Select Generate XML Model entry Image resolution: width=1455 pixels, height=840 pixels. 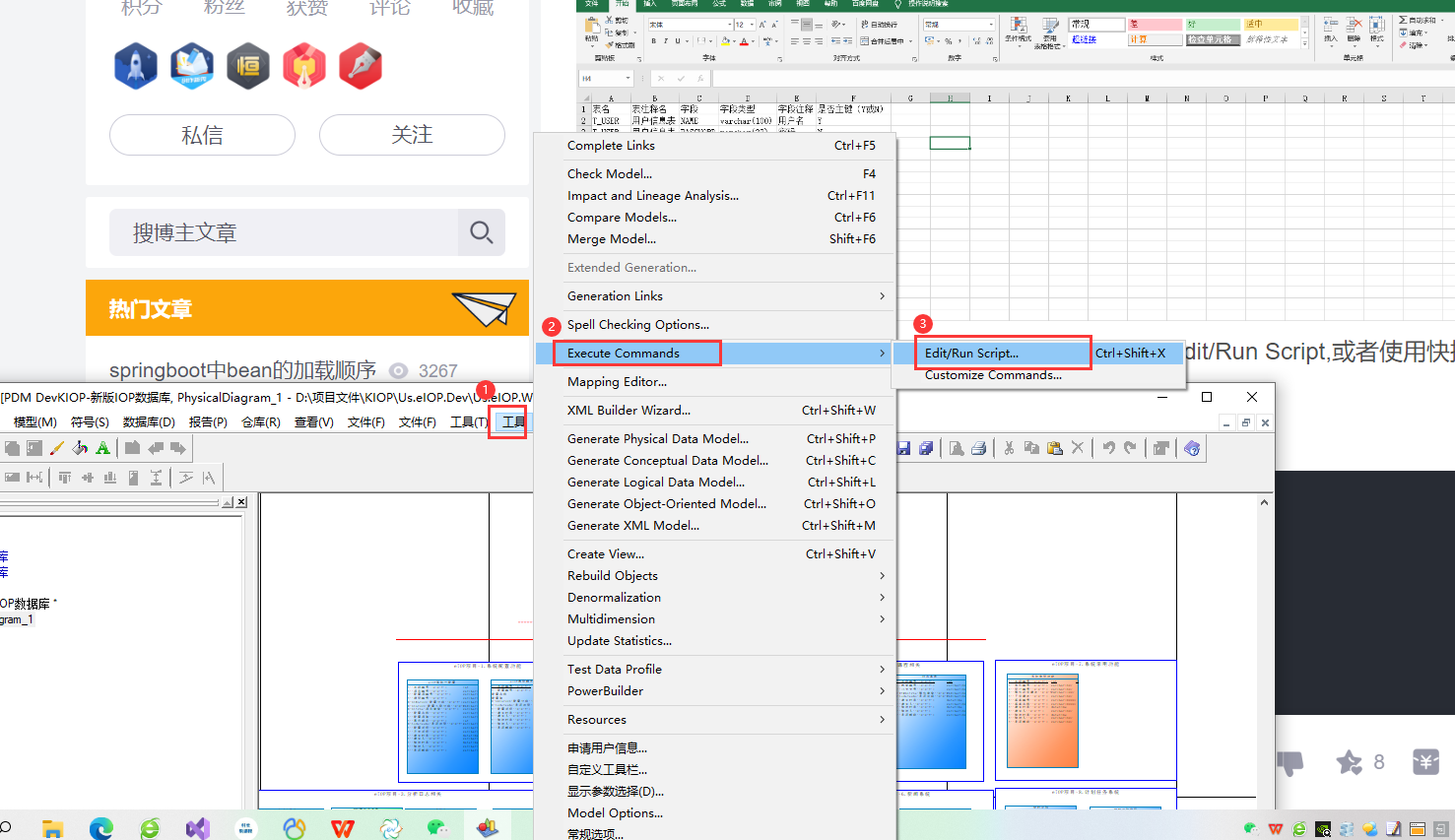[633, 525]
